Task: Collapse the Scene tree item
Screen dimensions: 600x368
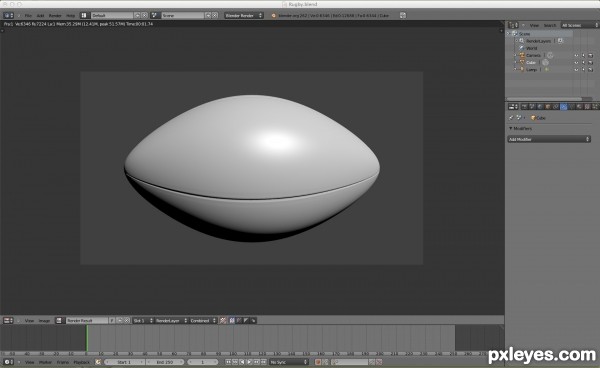Action: click(x=509, y=34)
